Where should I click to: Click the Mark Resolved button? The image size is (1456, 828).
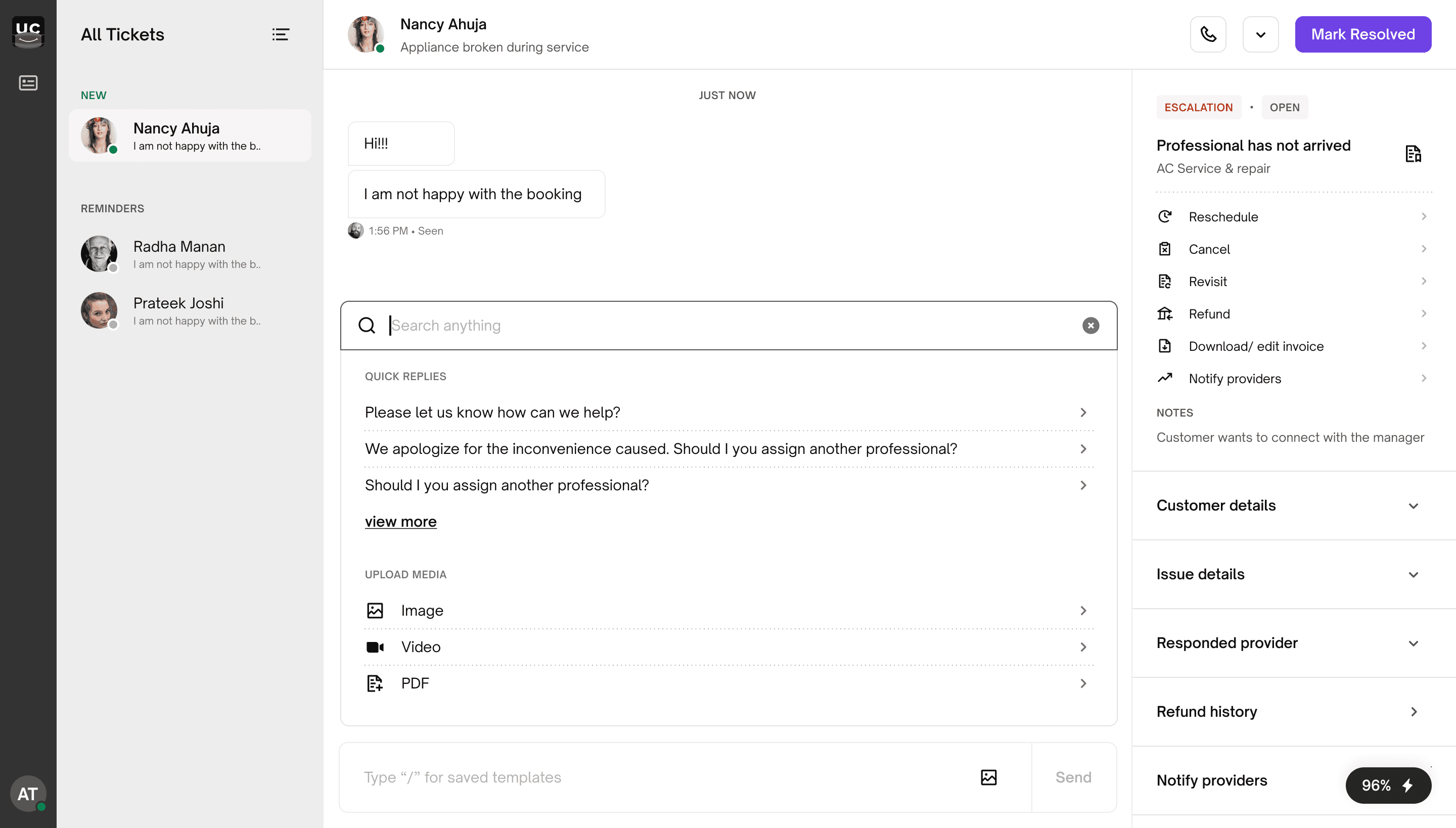click(1363, 34)
